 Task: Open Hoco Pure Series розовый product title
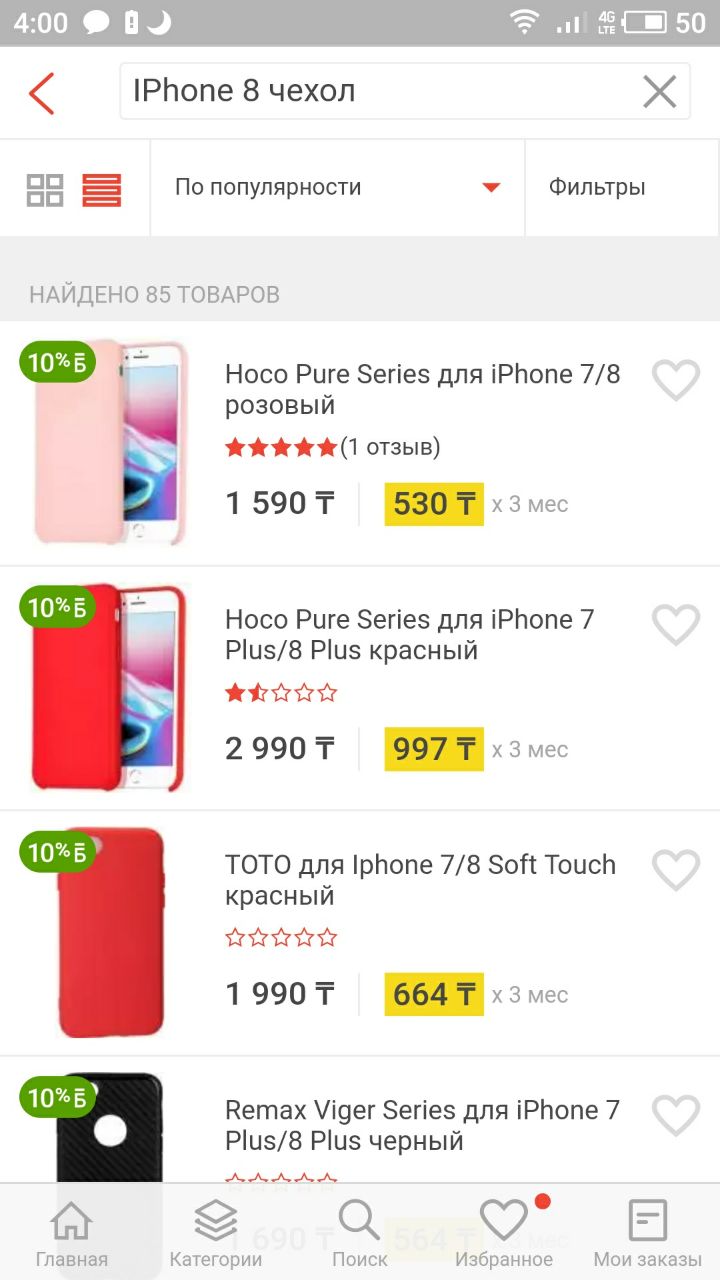pyautogui.click(x=422, y=389)
